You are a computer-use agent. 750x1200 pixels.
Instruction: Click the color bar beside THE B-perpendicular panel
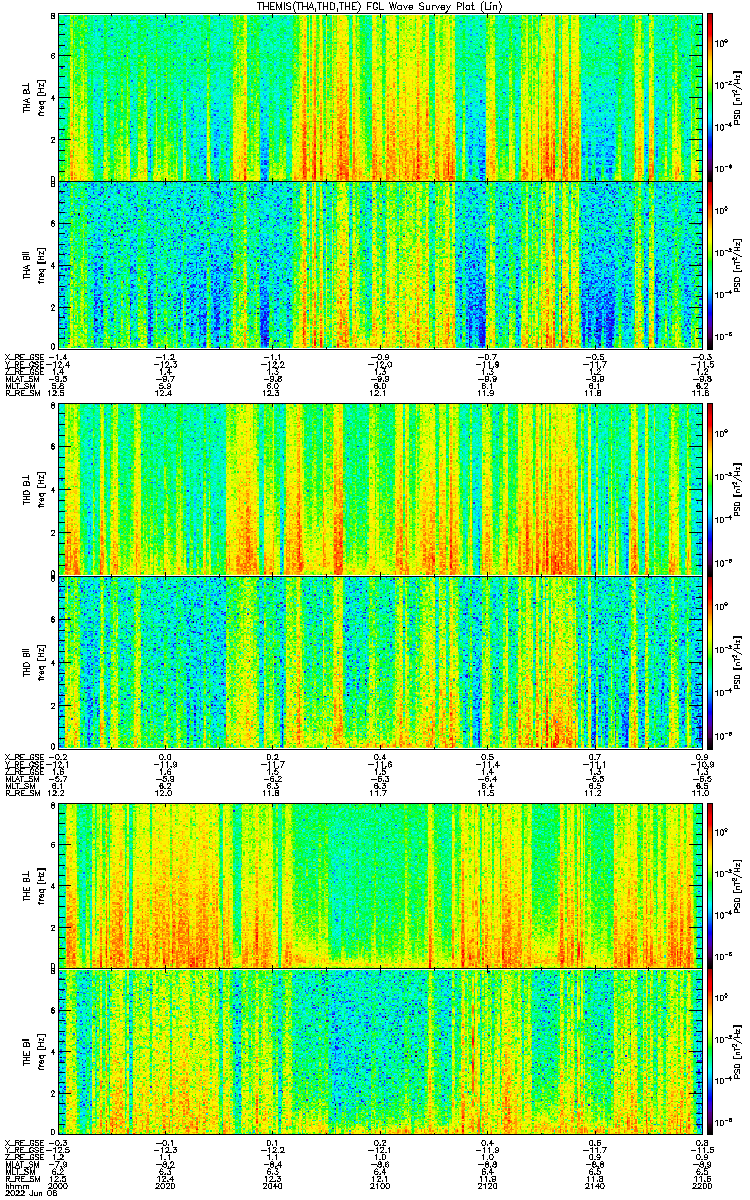tap(710, 884)
